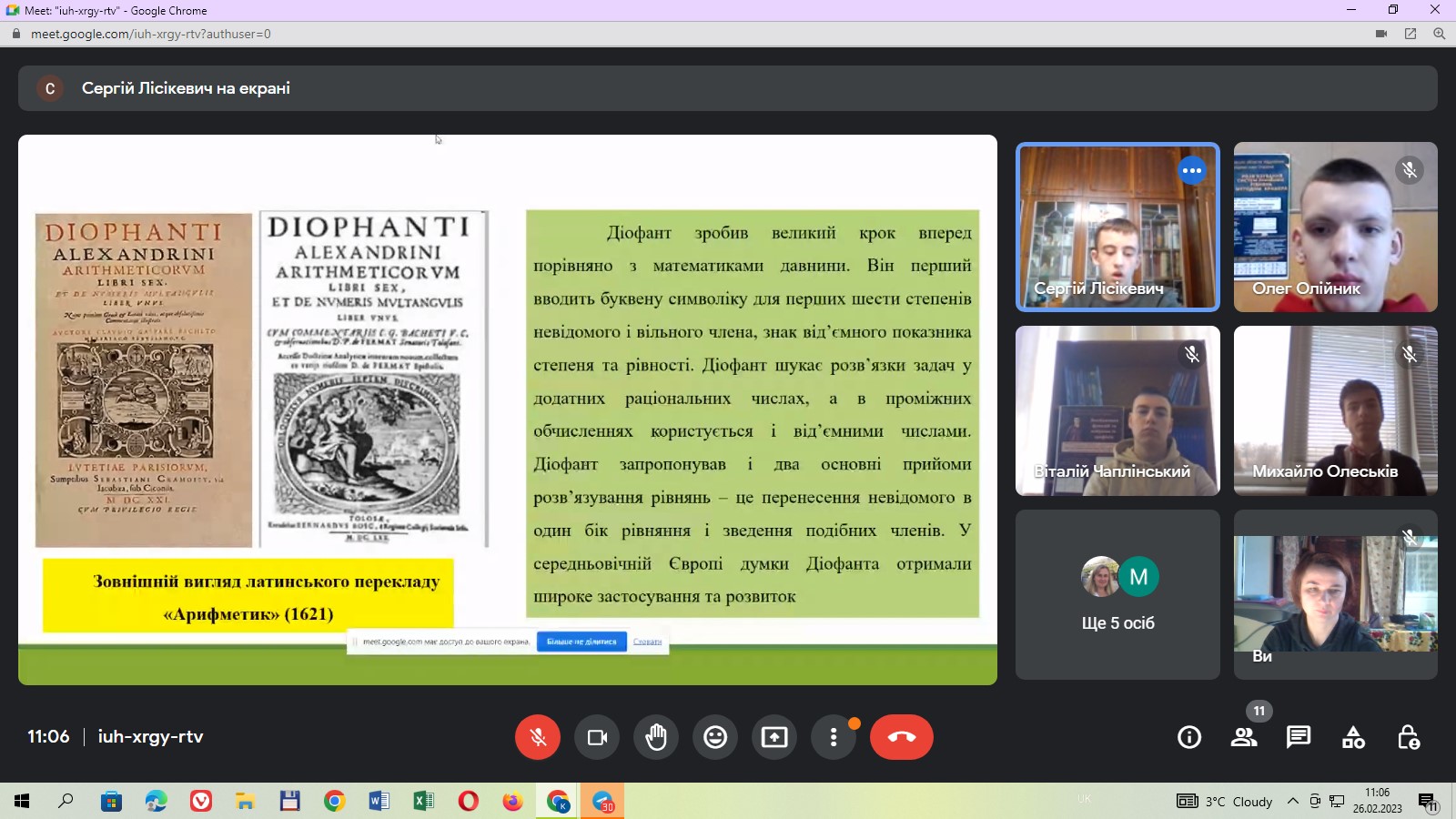Click the UK language indicator
The width and height of the screenshot is (1456, 819).
tap(1084, 799)
